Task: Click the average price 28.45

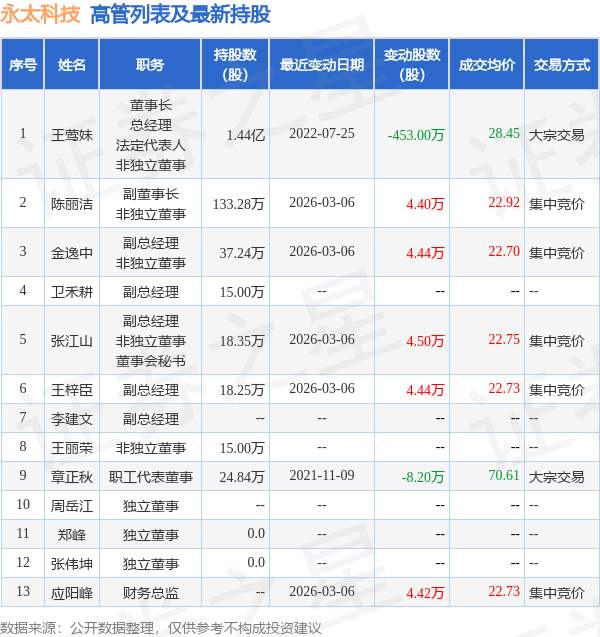Action: [x=504, y=133]
